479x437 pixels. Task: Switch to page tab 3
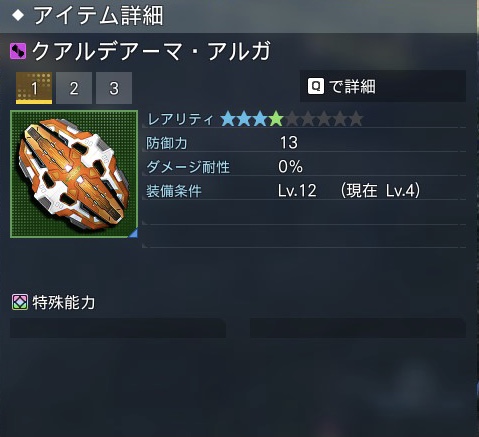[114, 88]
